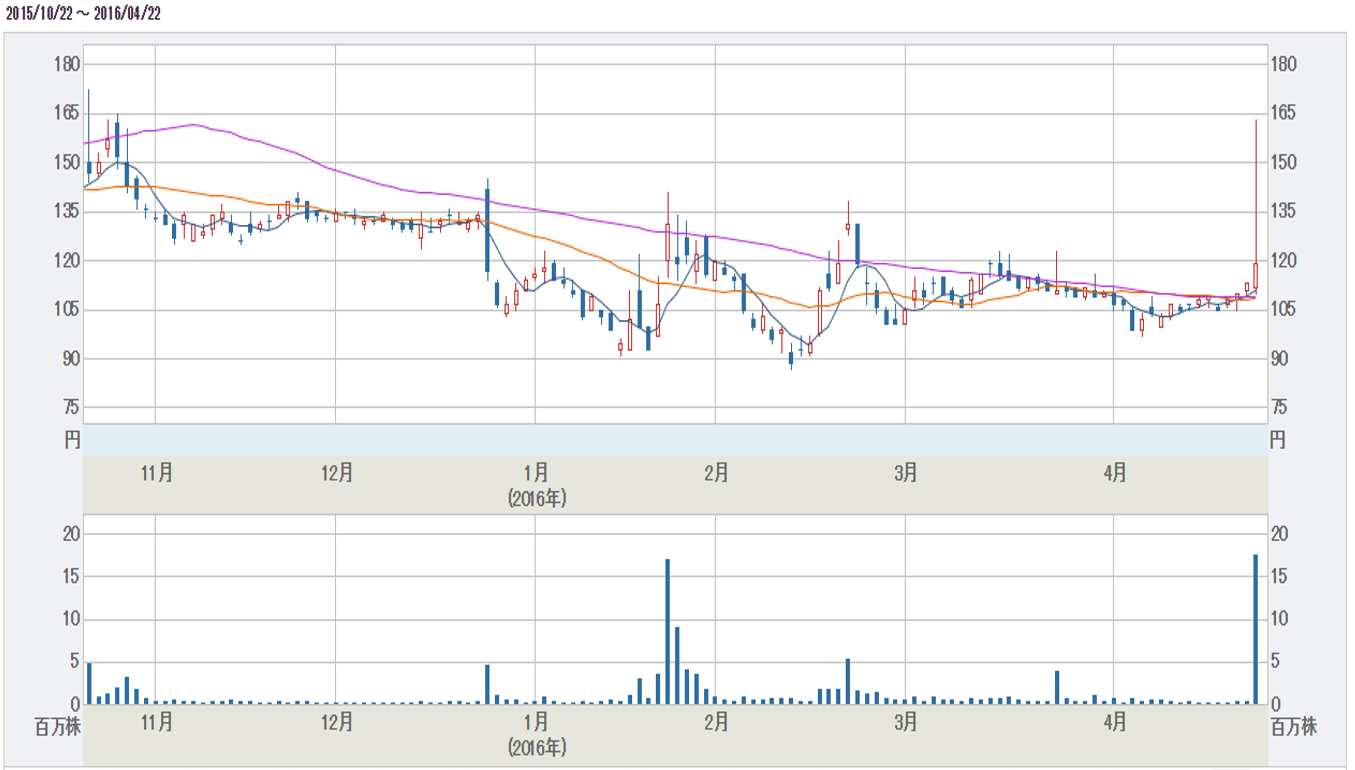Select the 4月 label under the volume chart
The height and width of the screenshot is (770, 1355).
pyautogui.click(x=1114, y=722)
